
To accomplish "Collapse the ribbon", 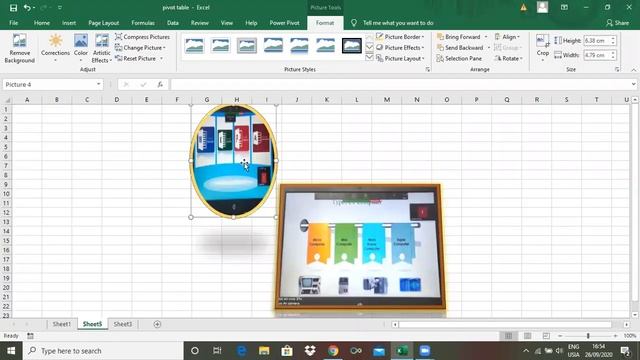I will pyautogui.click(x=633, y=70).
